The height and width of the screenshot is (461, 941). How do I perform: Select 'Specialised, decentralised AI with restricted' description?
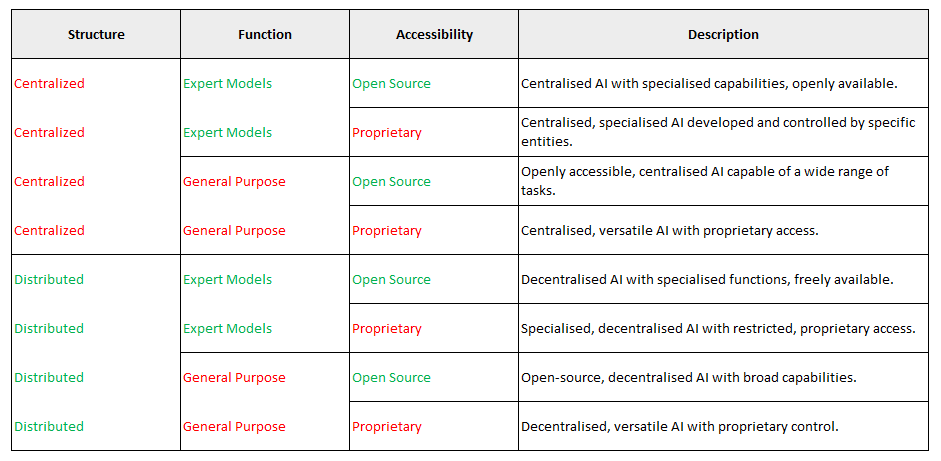(718, 329)
